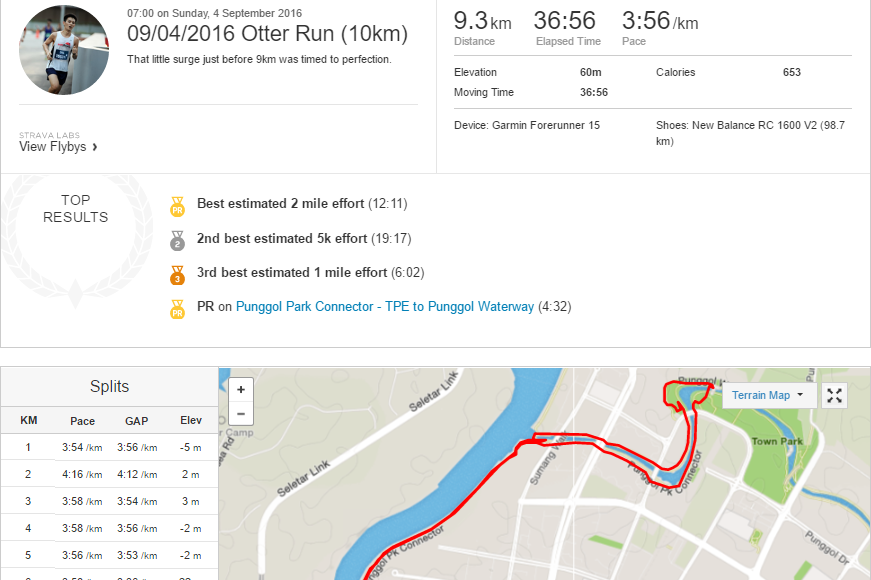Click the PR medal beside Punggol Park Connector
871x580 pixels.
pos(177,309)
